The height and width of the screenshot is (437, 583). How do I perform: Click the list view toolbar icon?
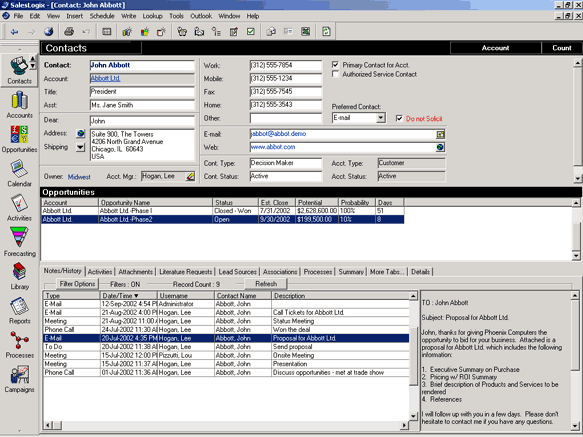107,32
